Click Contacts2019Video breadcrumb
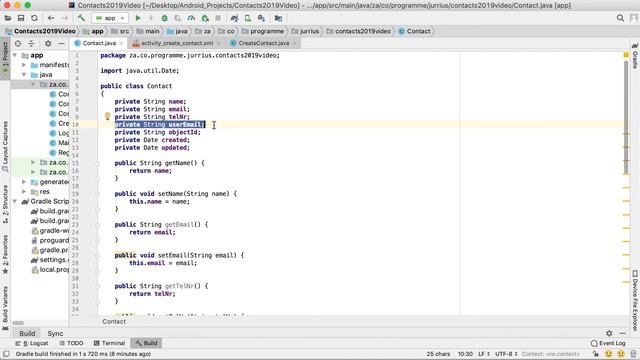640x360 pixels. pyautogui.click(x=41, y=31)
